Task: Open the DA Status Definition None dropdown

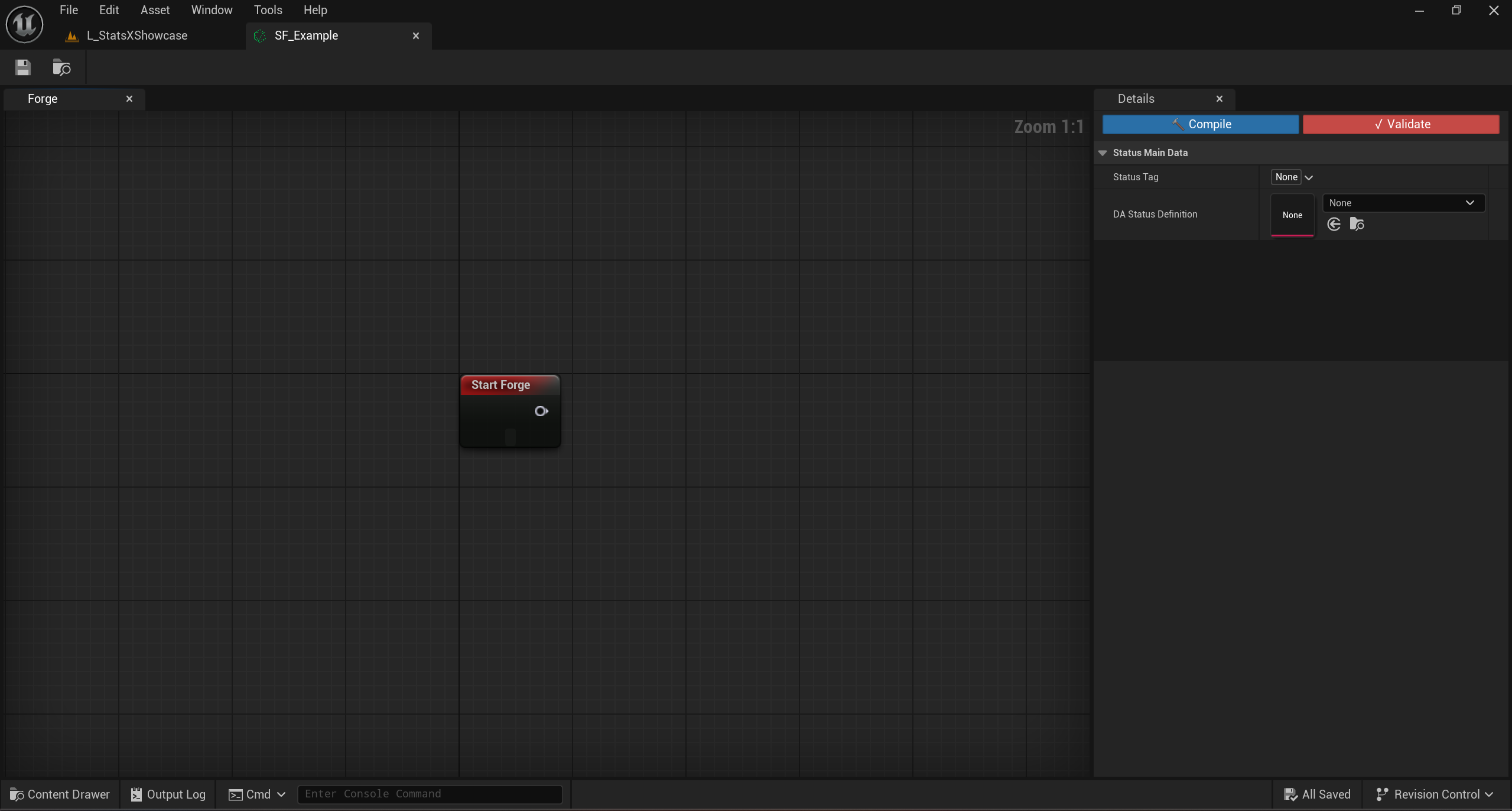Action: click(1402, 203)
